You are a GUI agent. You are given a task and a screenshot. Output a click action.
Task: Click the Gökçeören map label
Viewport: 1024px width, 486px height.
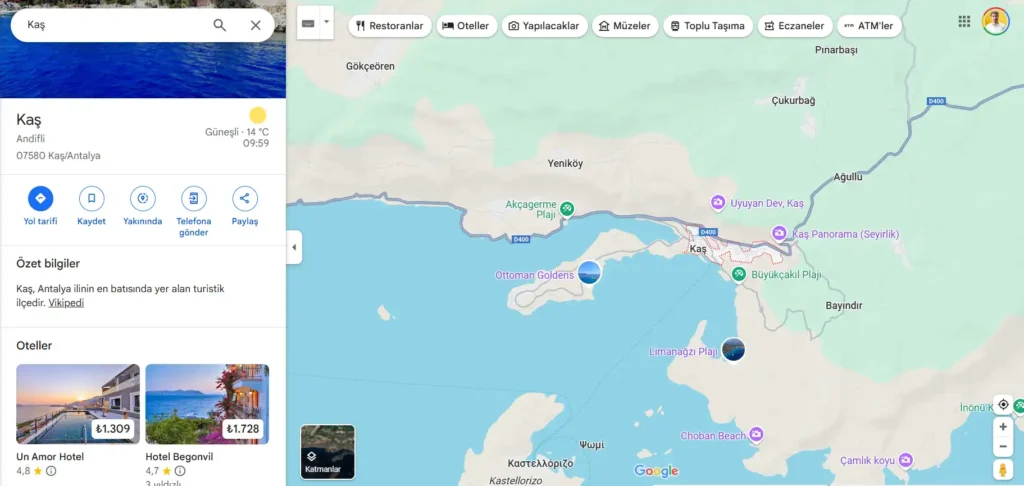(370, 66)
